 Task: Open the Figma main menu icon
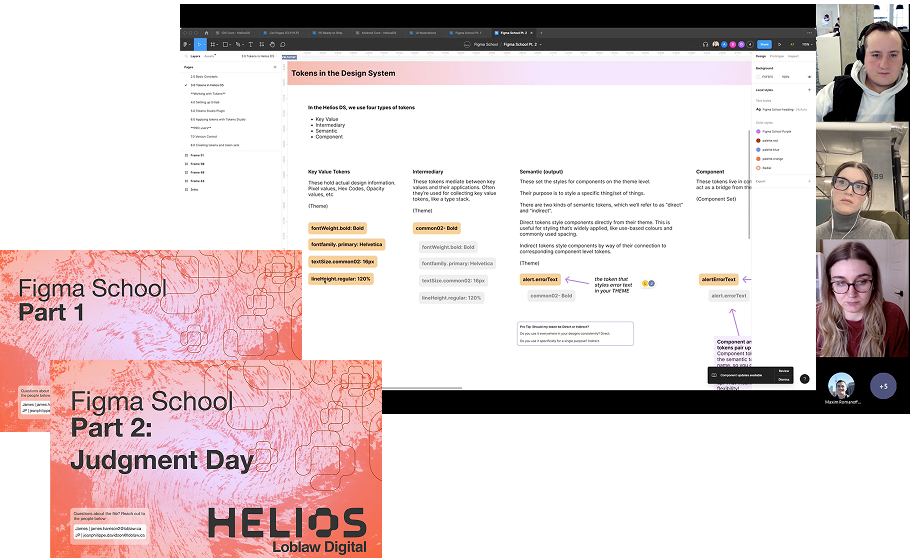point(185,45)
